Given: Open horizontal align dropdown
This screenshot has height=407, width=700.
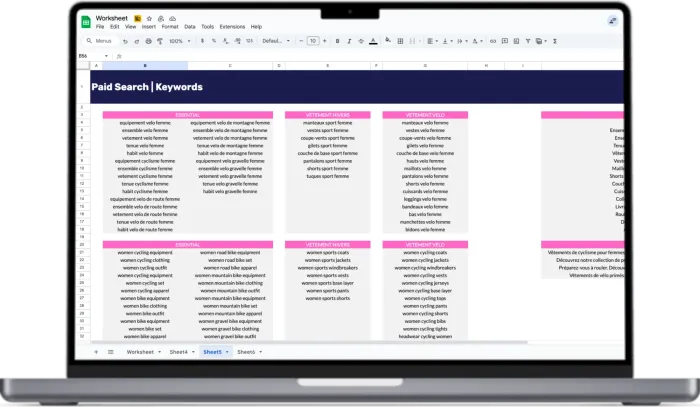Looking at the screenshot, I should pyautogui.click(x=432, y=41).
